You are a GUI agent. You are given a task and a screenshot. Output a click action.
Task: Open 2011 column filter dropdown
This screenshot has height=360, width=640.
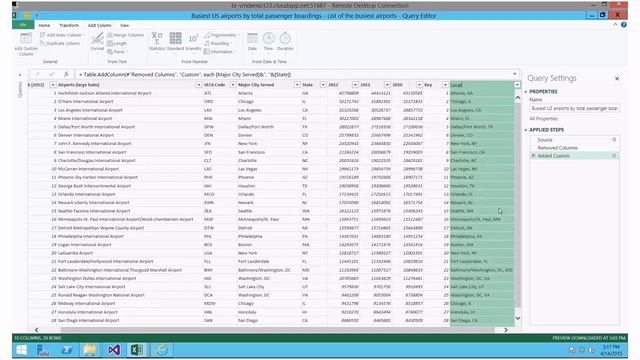tap(387, 85)
